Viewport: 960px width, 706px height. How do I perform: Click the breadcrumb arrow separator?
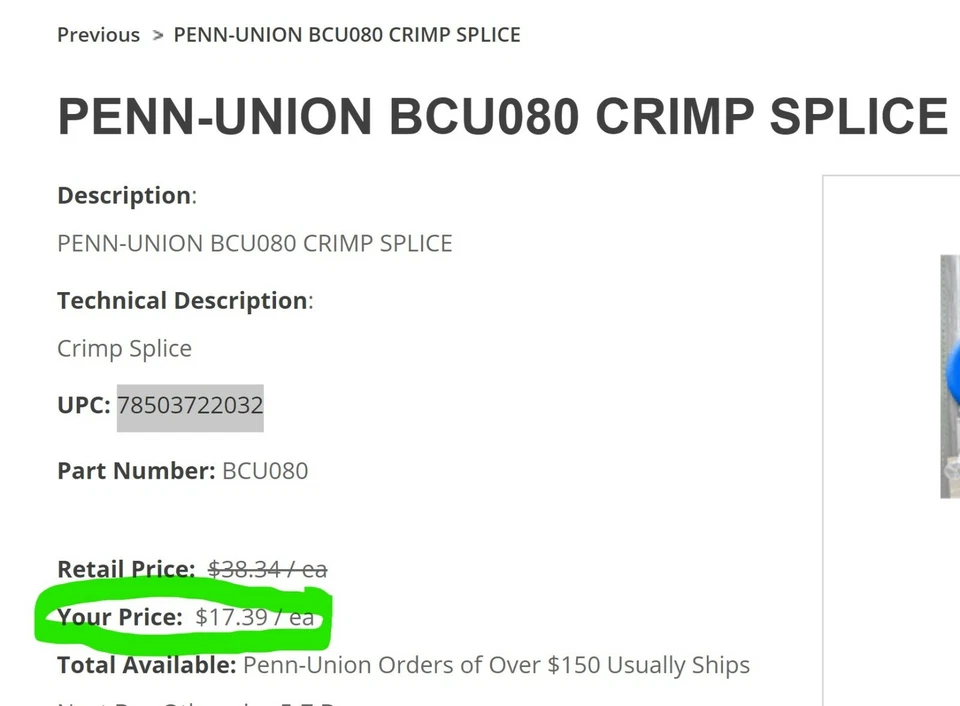click(157, 35)
